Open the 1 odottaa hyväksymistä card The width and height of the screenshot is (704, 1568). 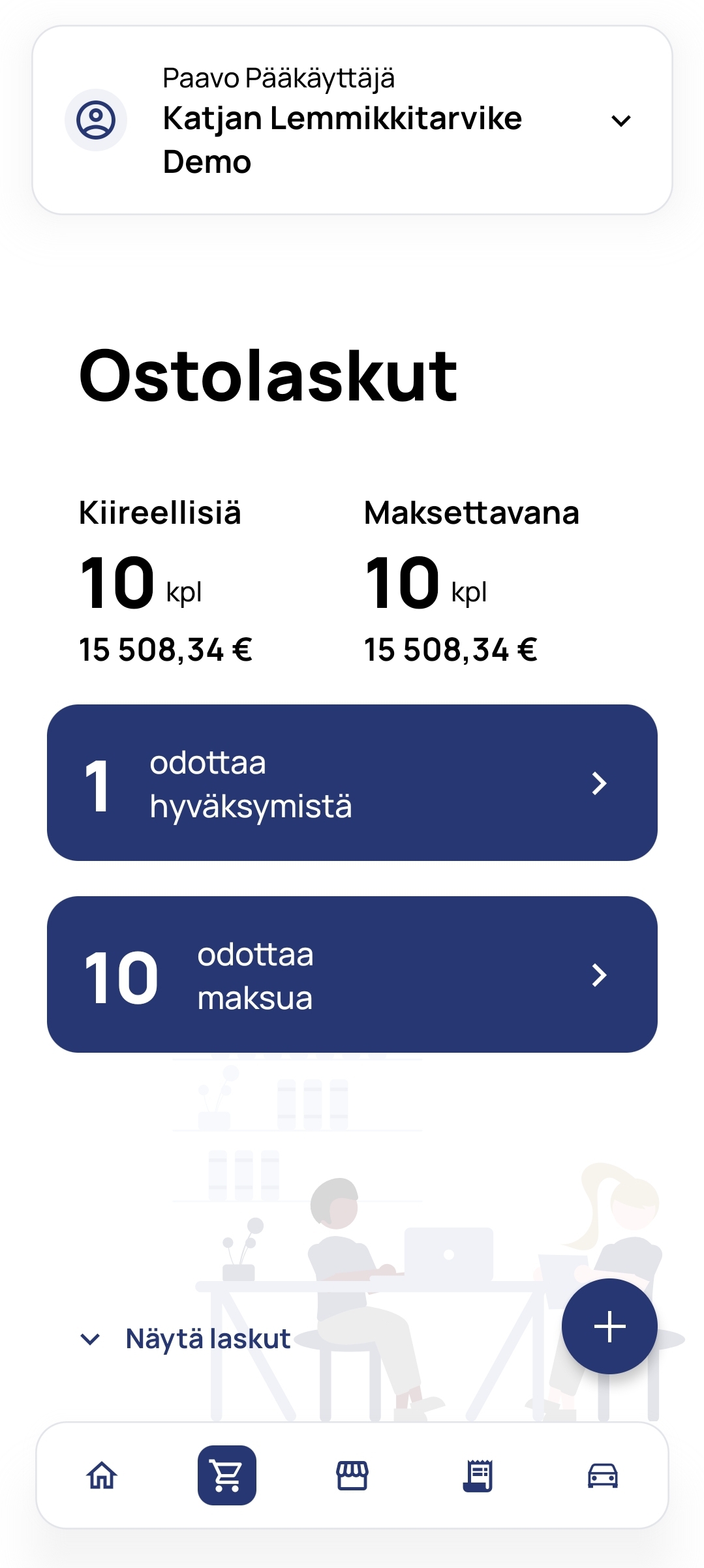[352, 783]
